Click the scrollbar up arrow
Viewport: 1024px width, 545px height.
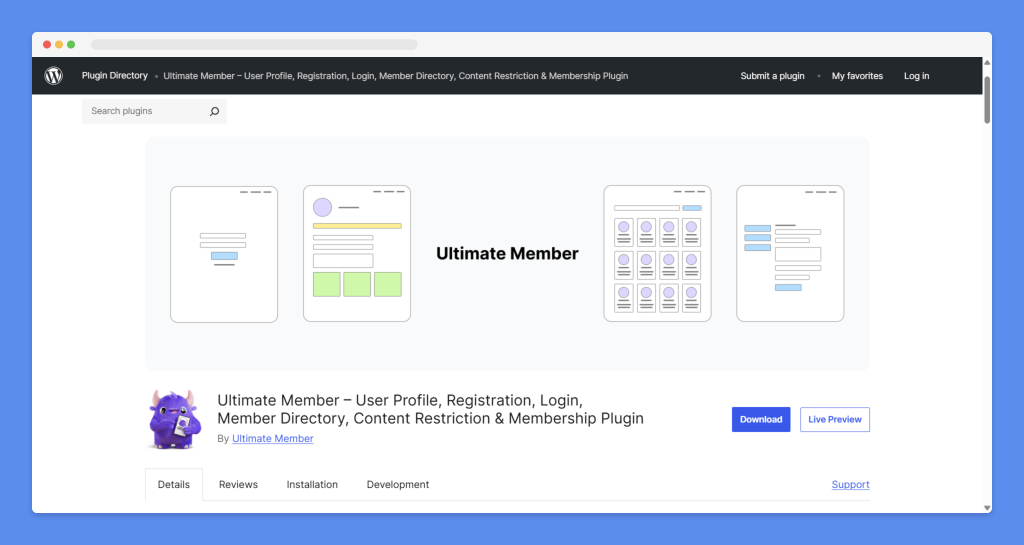click(x=987, y=63)
